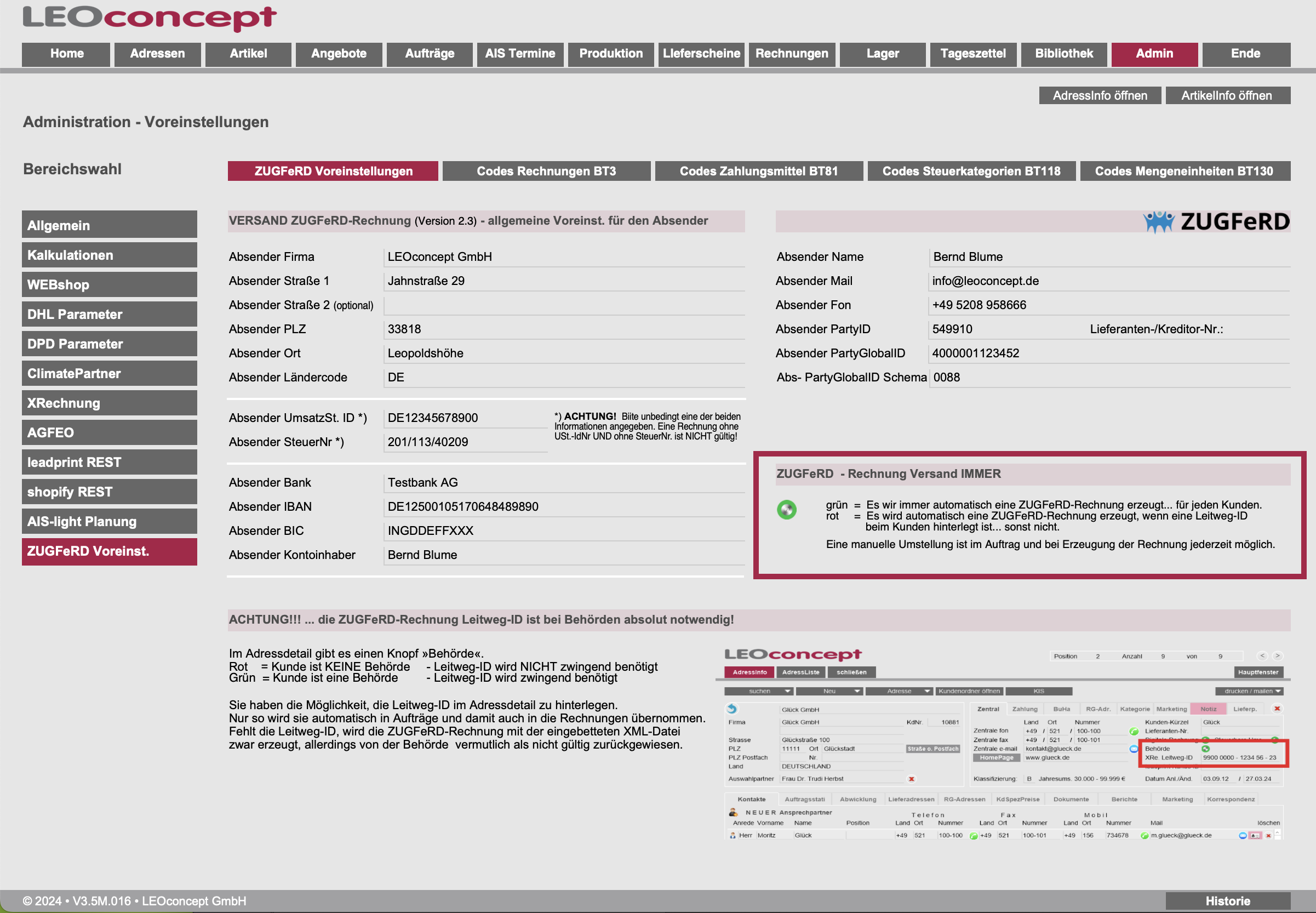Click the Adressdetail example screenshot
1316x913 pixels.
(1003, 743)
